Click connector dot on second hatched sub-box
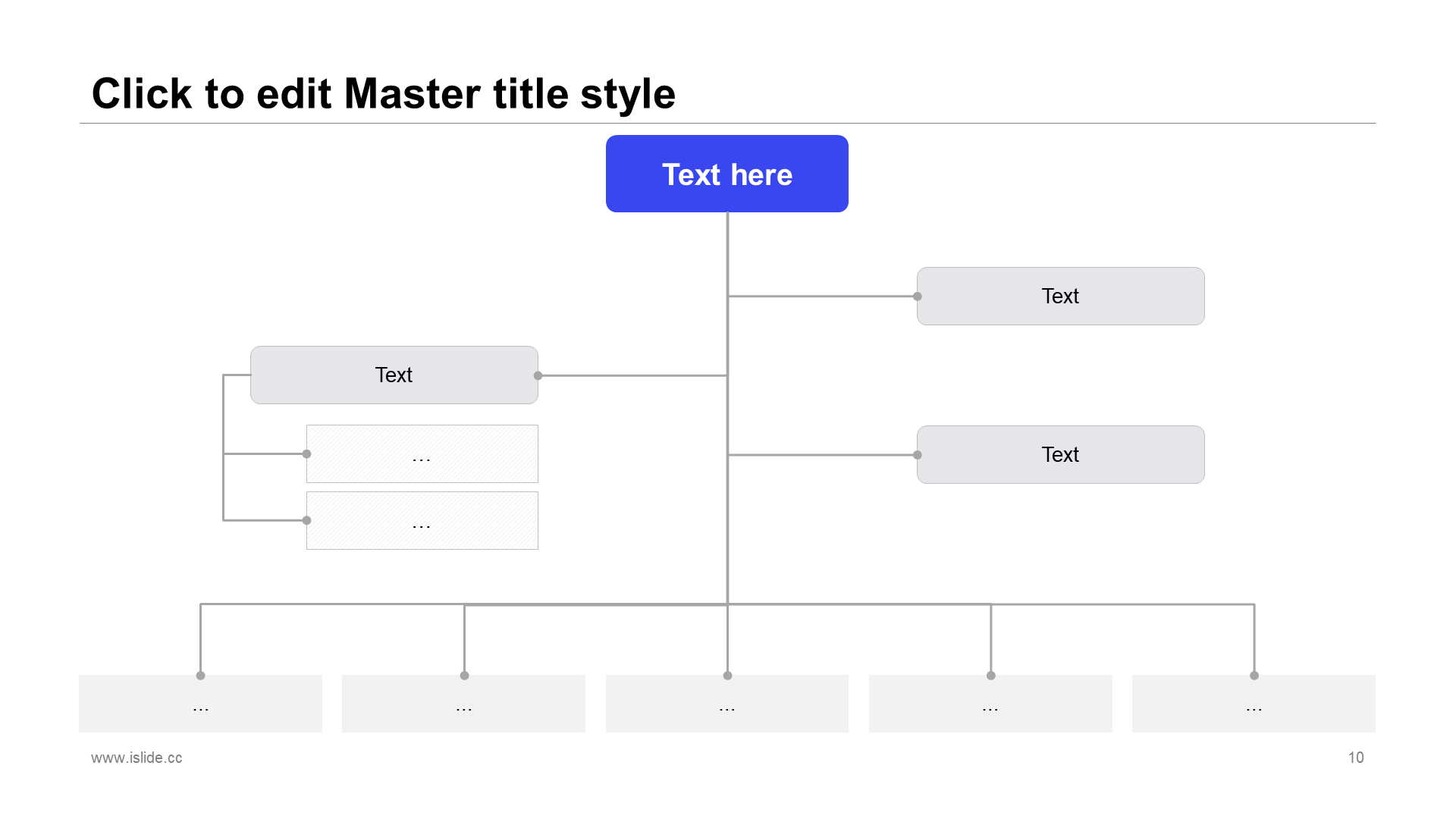Image resolution: width=1456 pixels, height=819 pixels. [x=306, y=520]
